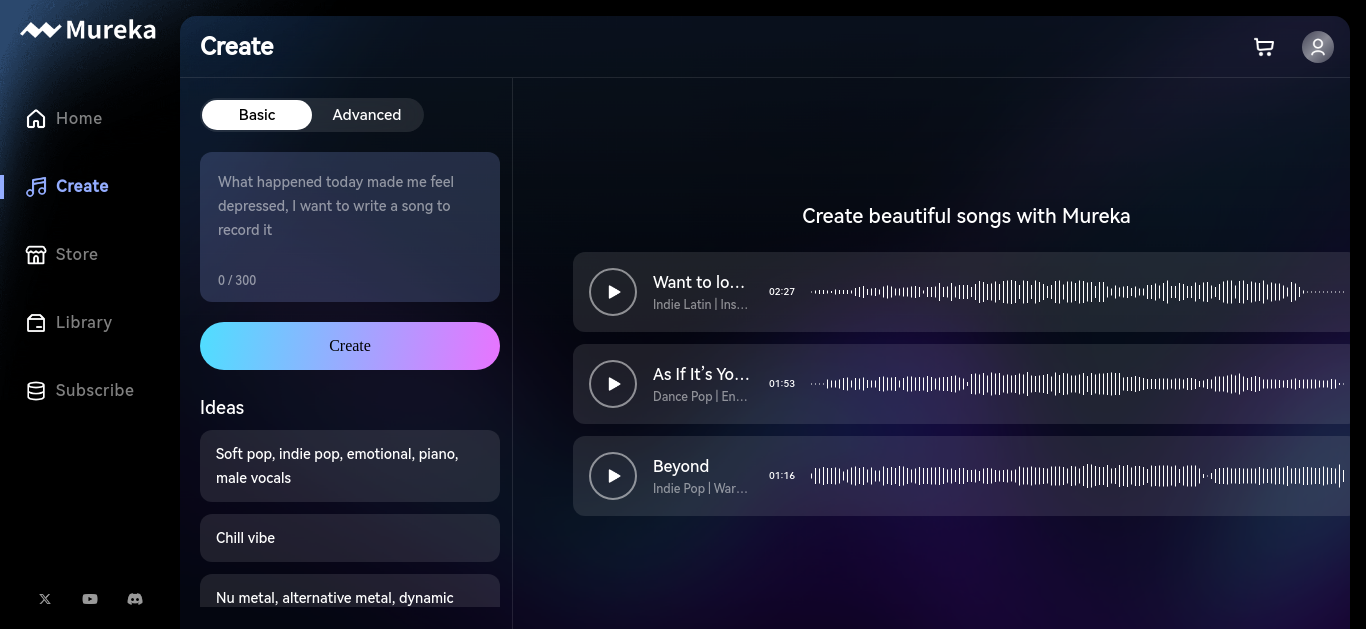Click Create beautiful songs with Mureka text
Viewport: 1366px width, 629px height.
pos(966,216)
